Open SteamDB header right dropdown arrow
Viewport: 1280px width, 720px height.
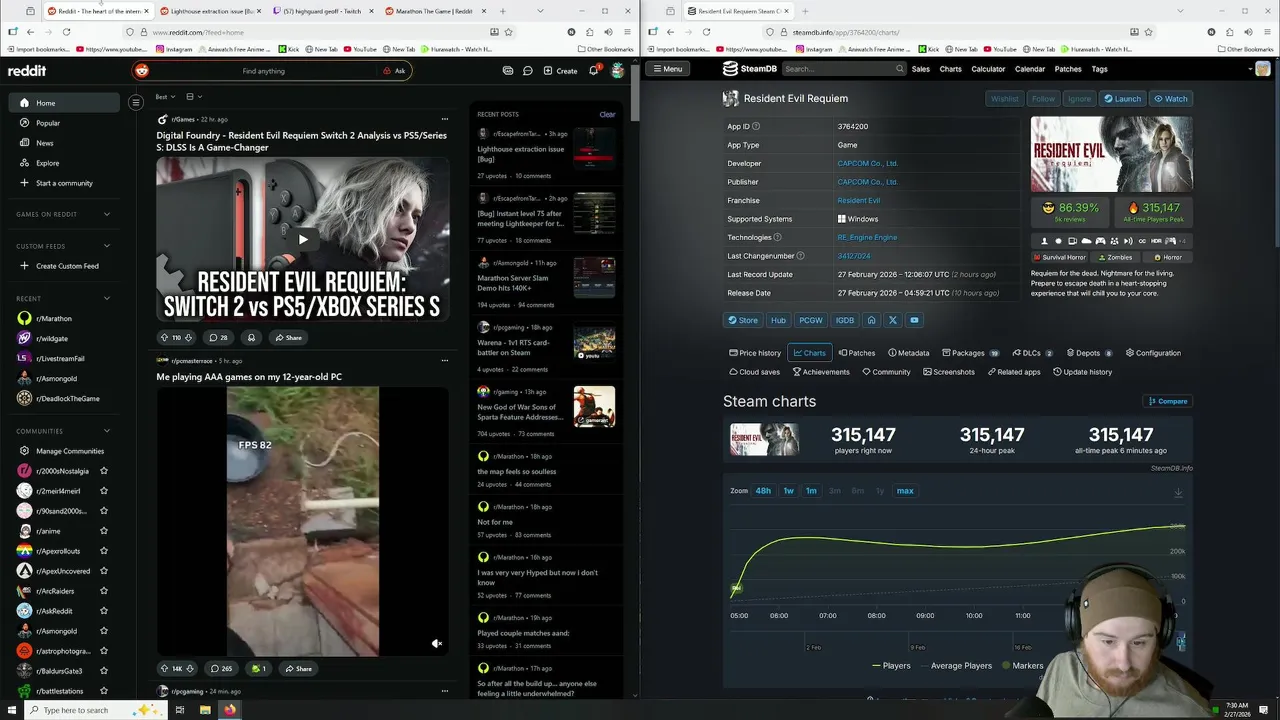[x=1251, y=69]
